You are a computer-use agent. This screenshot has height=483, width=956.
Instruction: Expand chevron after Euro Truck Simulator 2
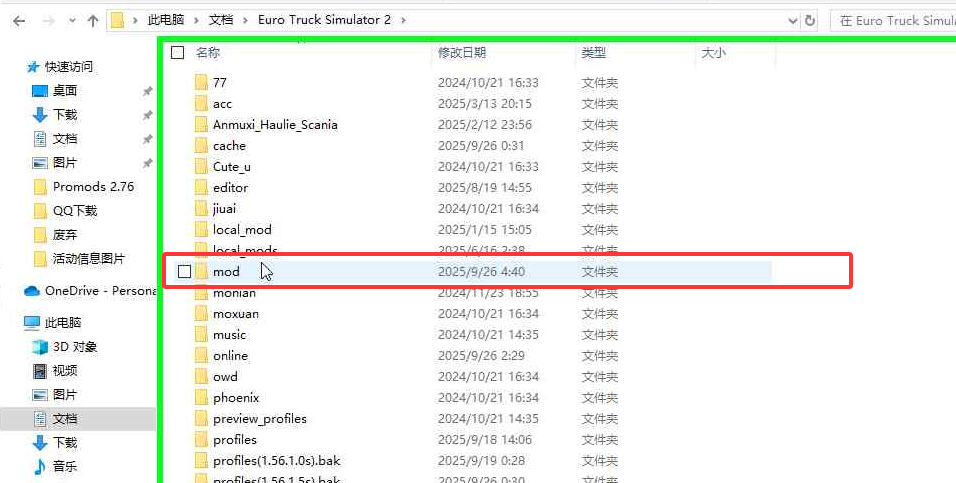coord(402,21)
